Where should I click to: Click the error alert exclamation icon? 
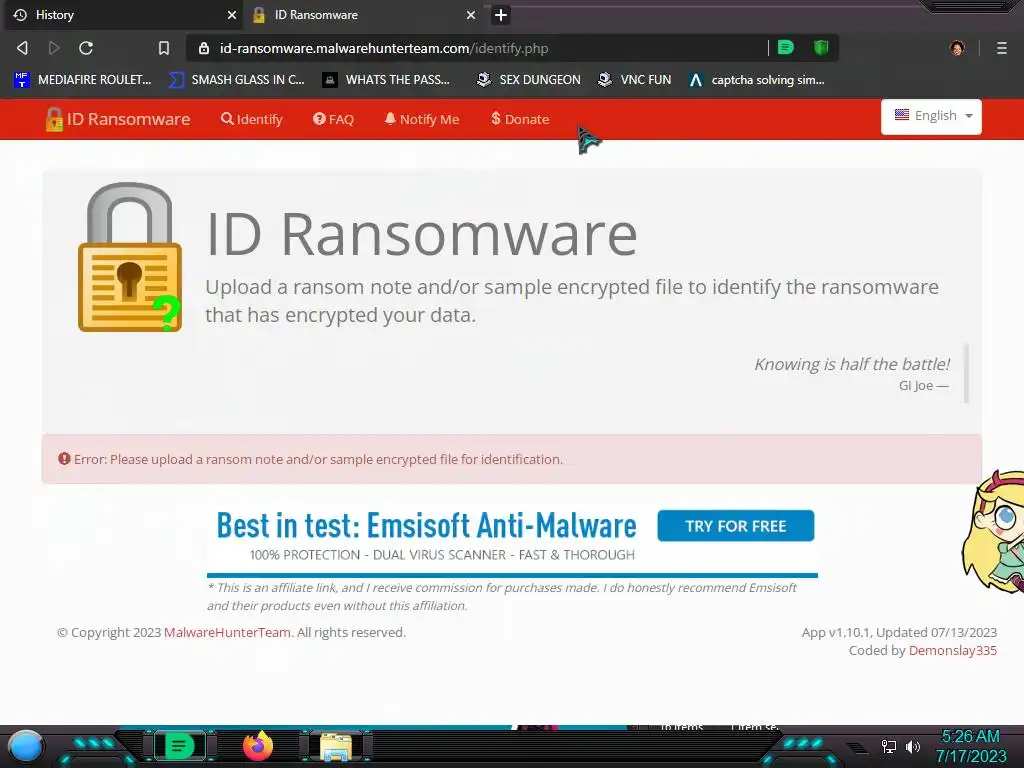64,459
